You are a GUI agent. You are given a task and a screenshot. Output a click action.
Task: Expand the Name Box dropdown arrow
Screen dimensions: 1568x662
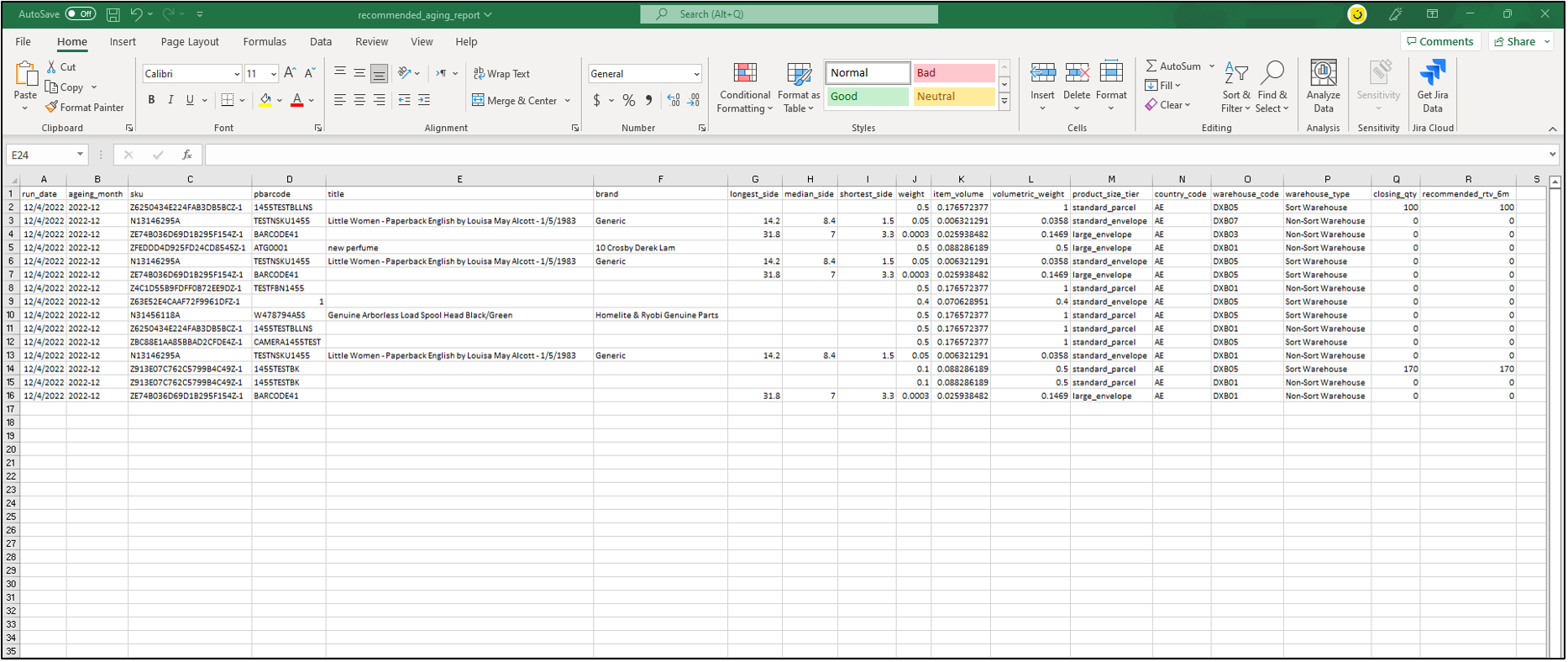click(x=80, y=155)
